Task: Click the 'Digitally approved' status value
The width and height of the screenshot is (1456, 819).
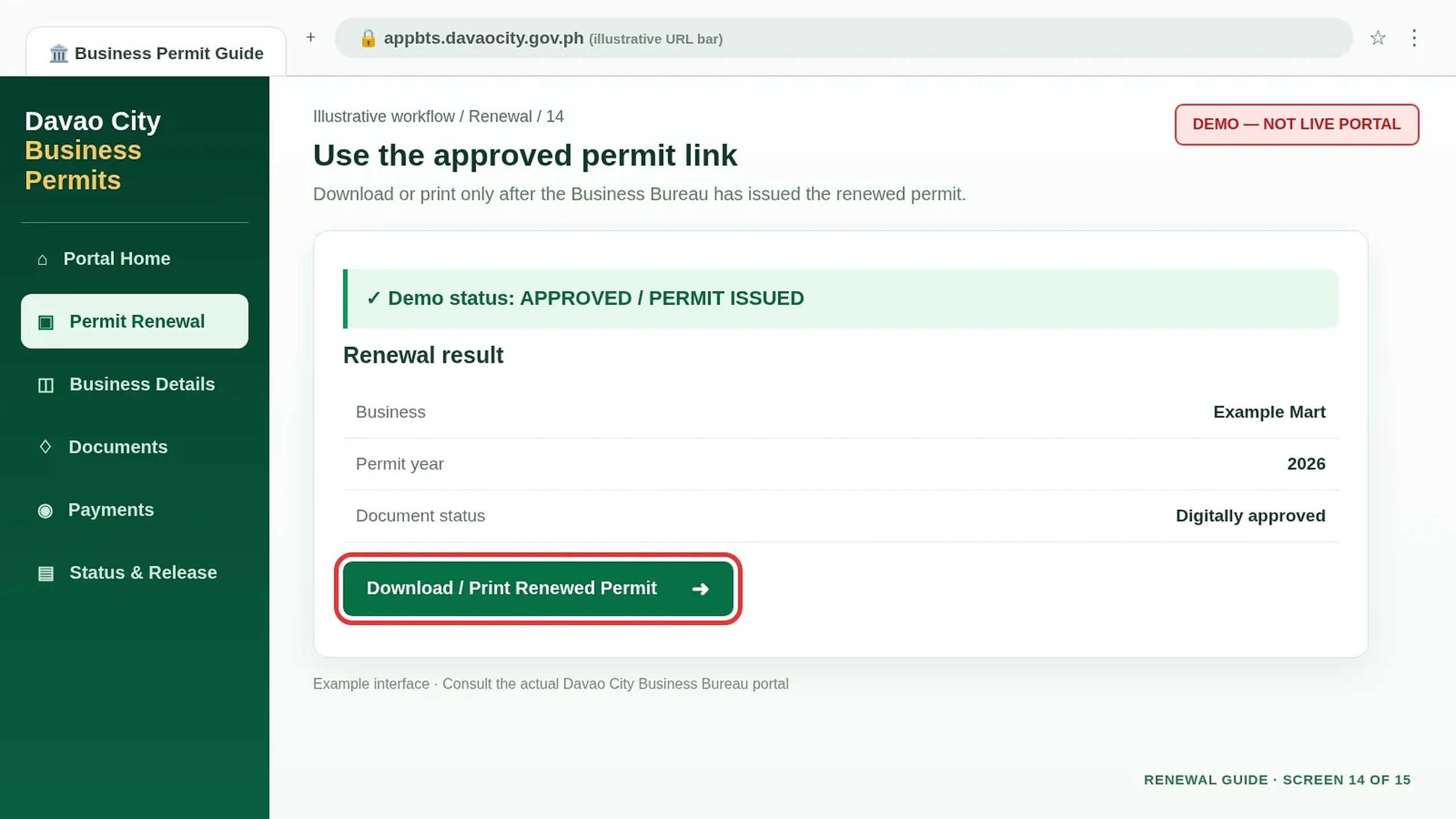Action: point(1250,516)
